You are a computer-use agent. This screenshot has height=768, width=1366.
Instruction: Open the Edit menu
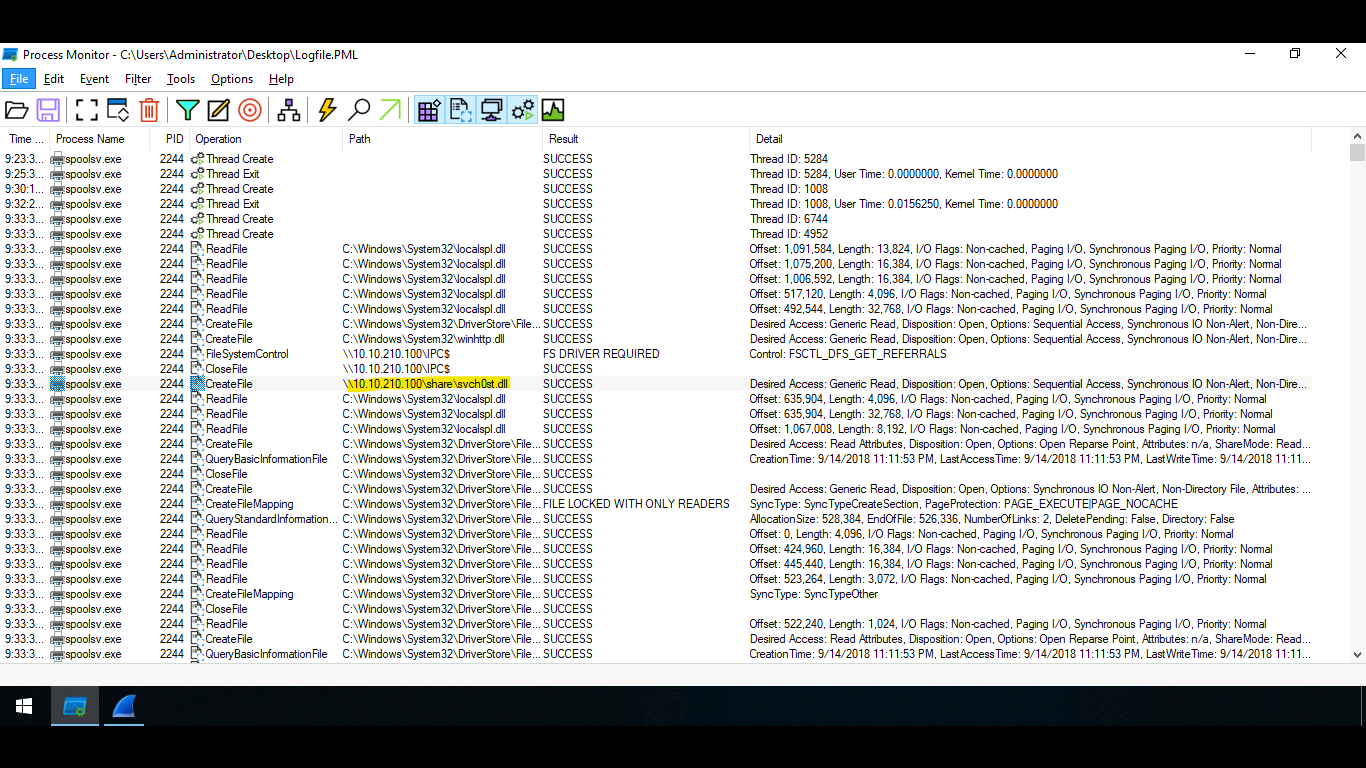pos(54,79)
